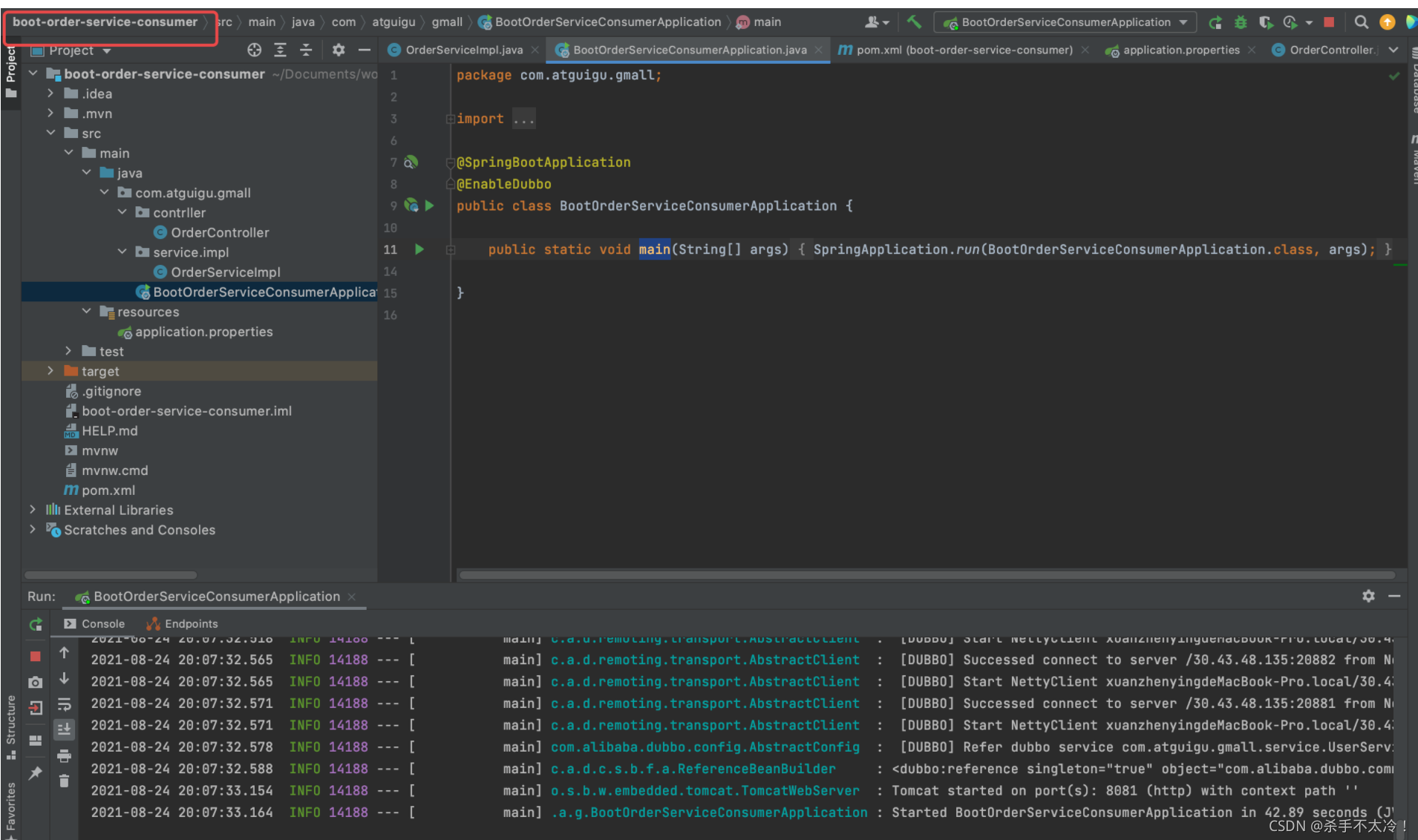Image resolution: width=1418 pixels, height=840 pixels.
Task: Expand the .mvn folder
Action: pos(50,114)
